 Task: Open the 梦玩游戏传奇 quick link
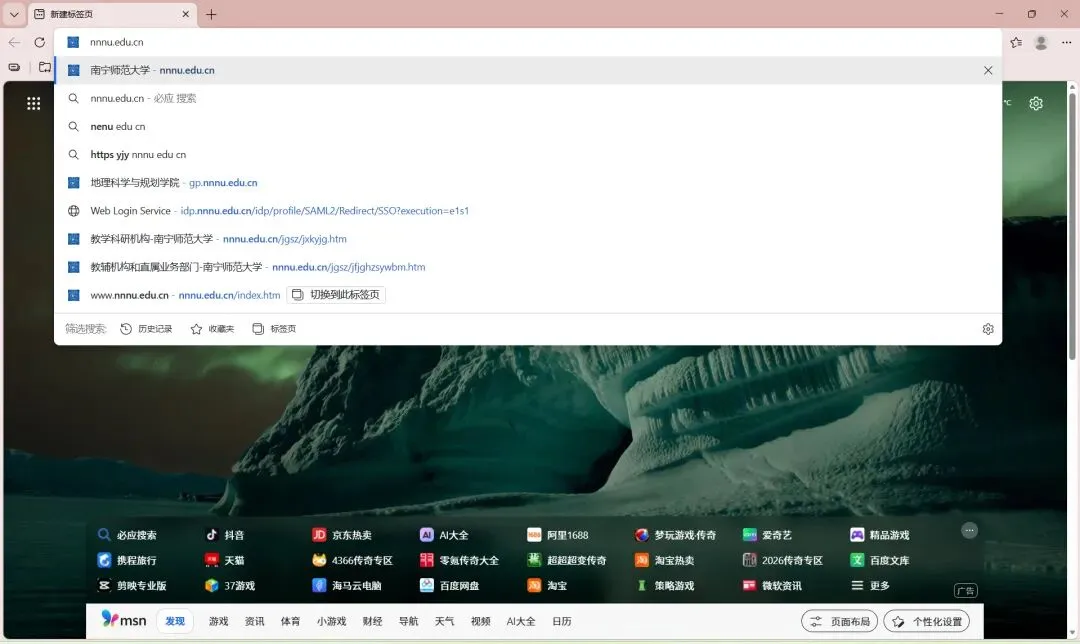tap(675, 535)
